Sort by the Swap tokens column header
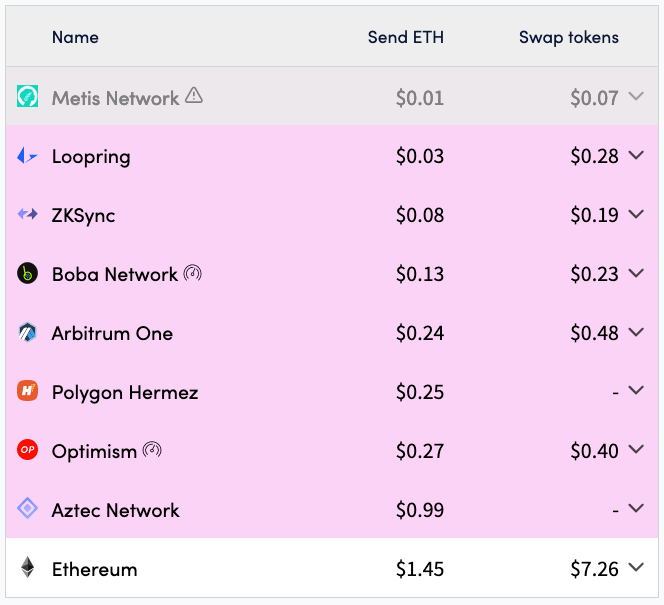 point(569,38)
